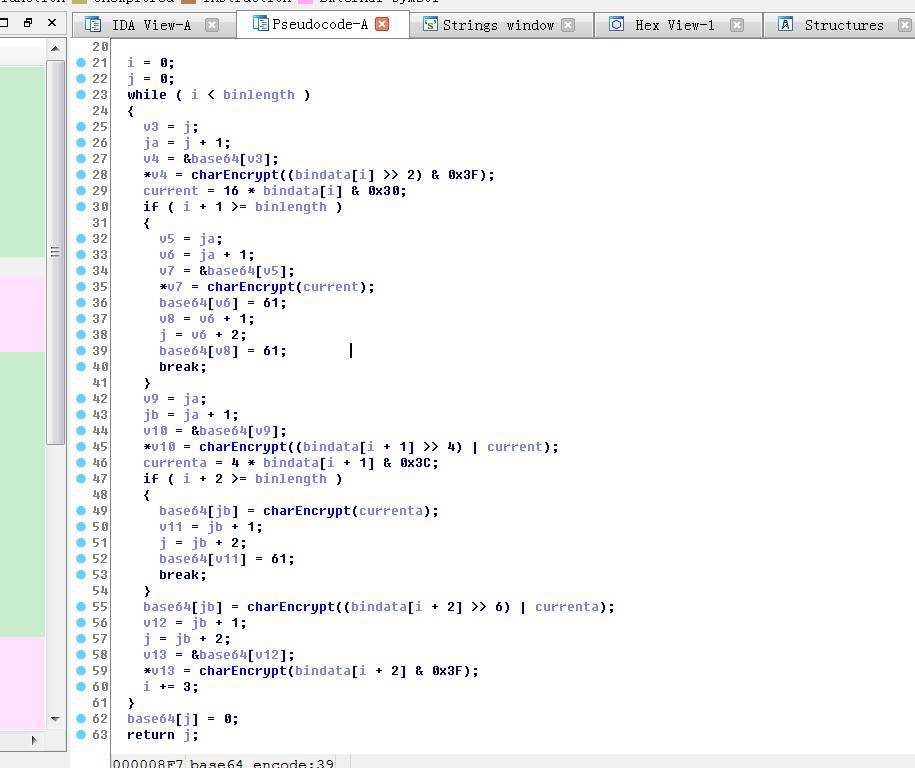
Task: Click 'i += 3;' on line 60
Action: point(170,687)
